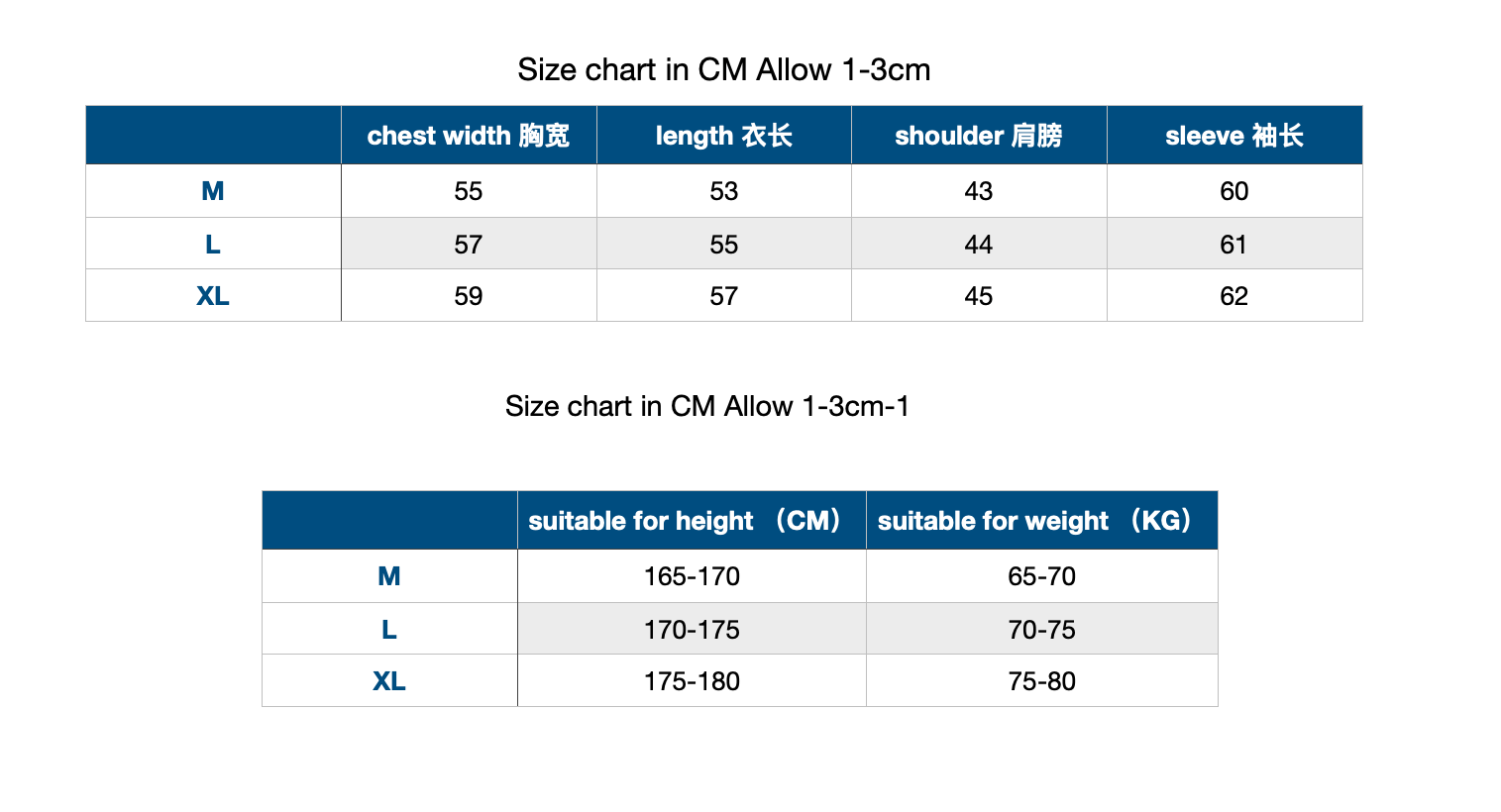
Task: Select the XL row label in first table
Action: (x=213, y=296)
